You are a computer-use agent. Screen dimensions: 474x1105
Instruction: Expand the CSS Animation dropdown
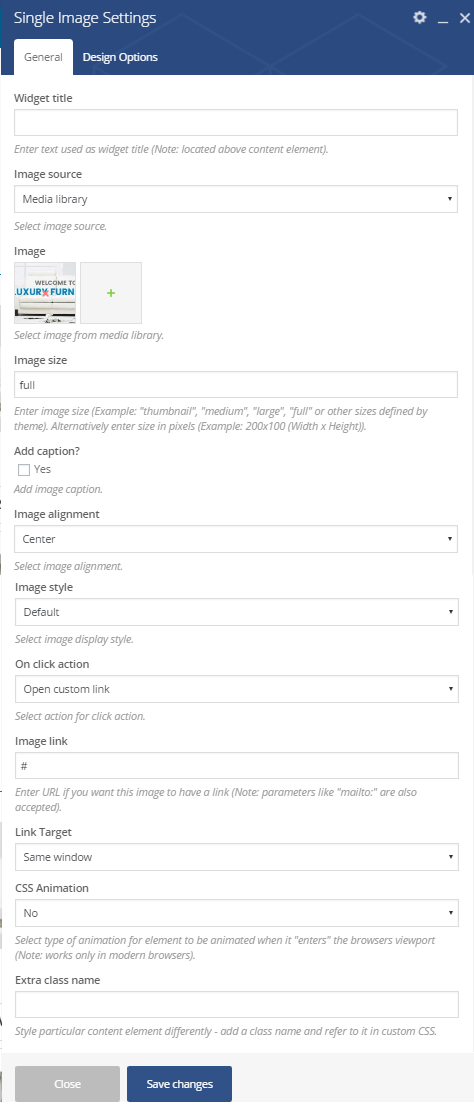[237, 913]
